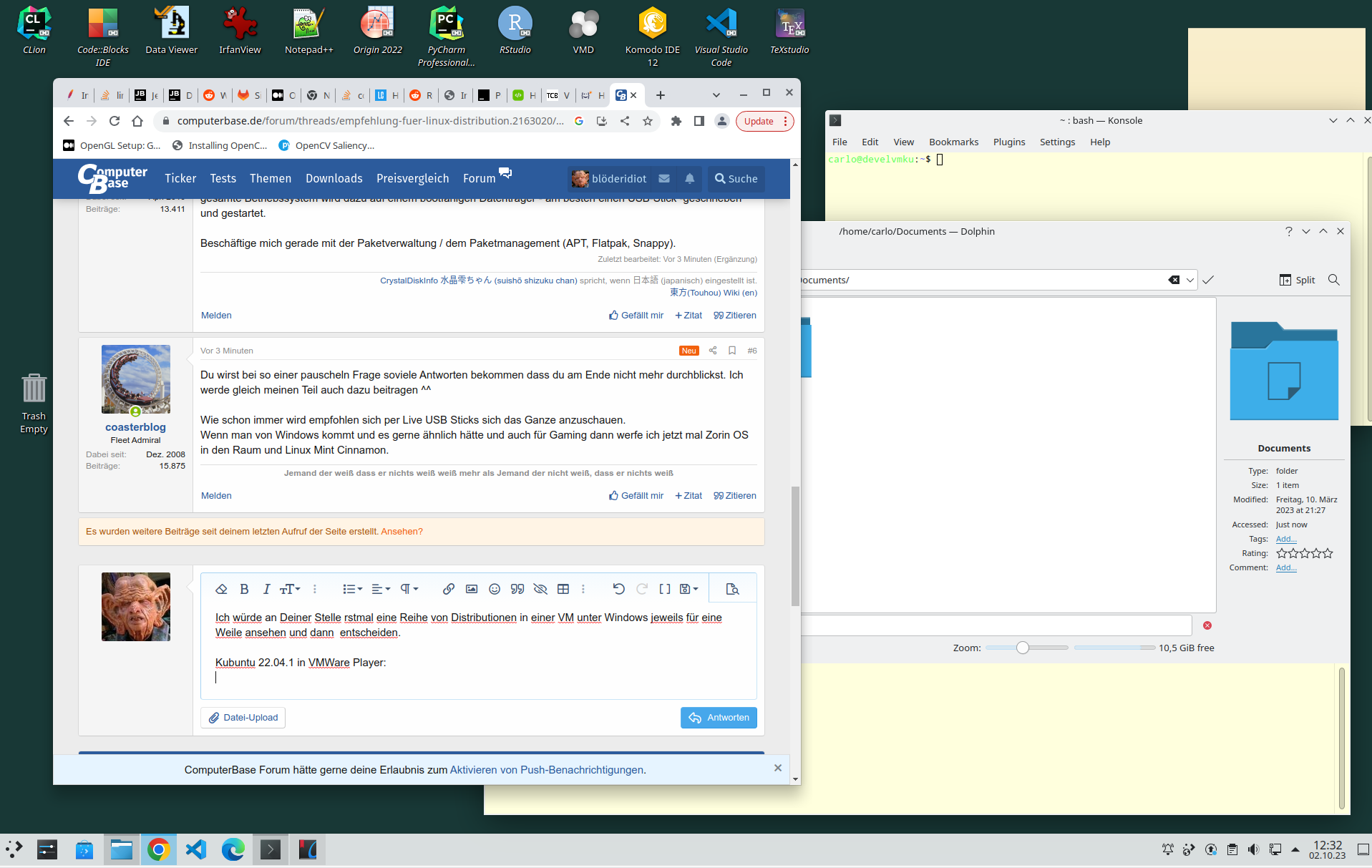Open the list options dropdown in the editor
This screenshot has height=868, width=1372.
(x=352, y=589)
